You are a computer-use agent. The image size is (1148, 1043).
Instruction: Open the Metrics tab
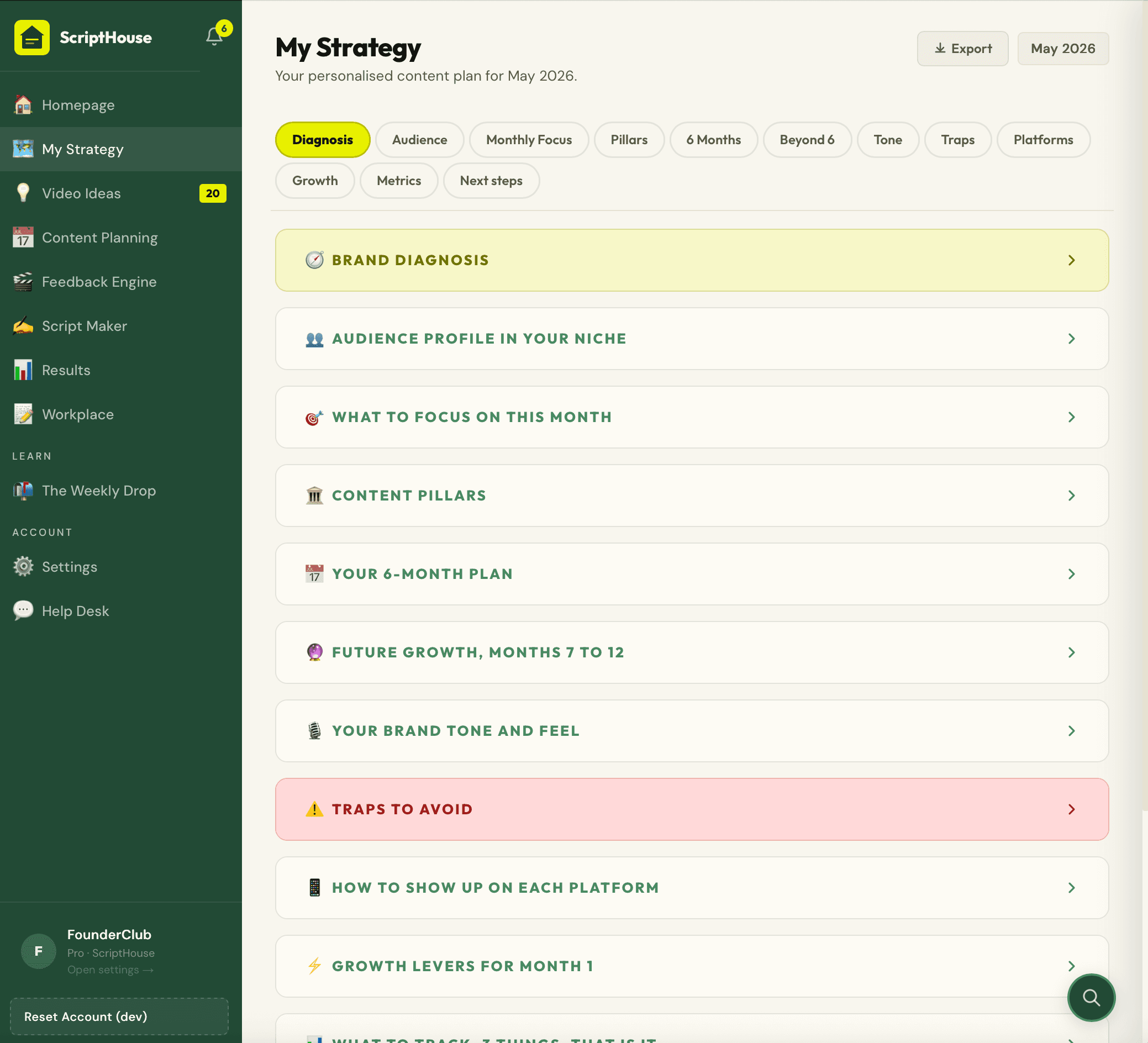click(x=399, y=181)
